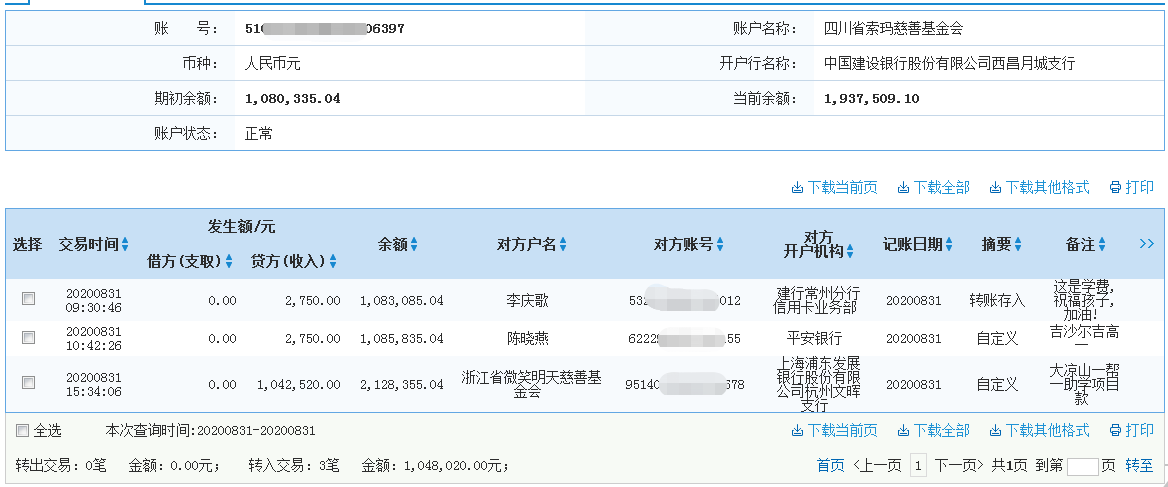Click balance 1,085,835.04
The image size is (1168, 487).
pyautogui.click(x=402, y=339)
